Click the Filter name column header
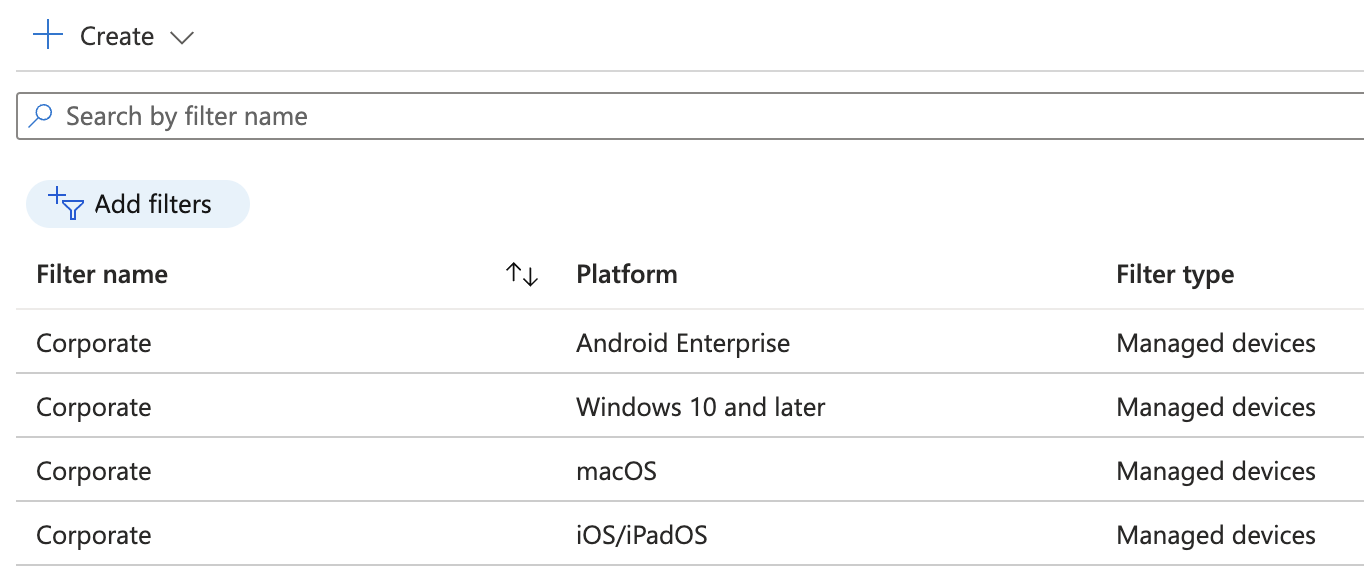 click(x=102, y=274)
